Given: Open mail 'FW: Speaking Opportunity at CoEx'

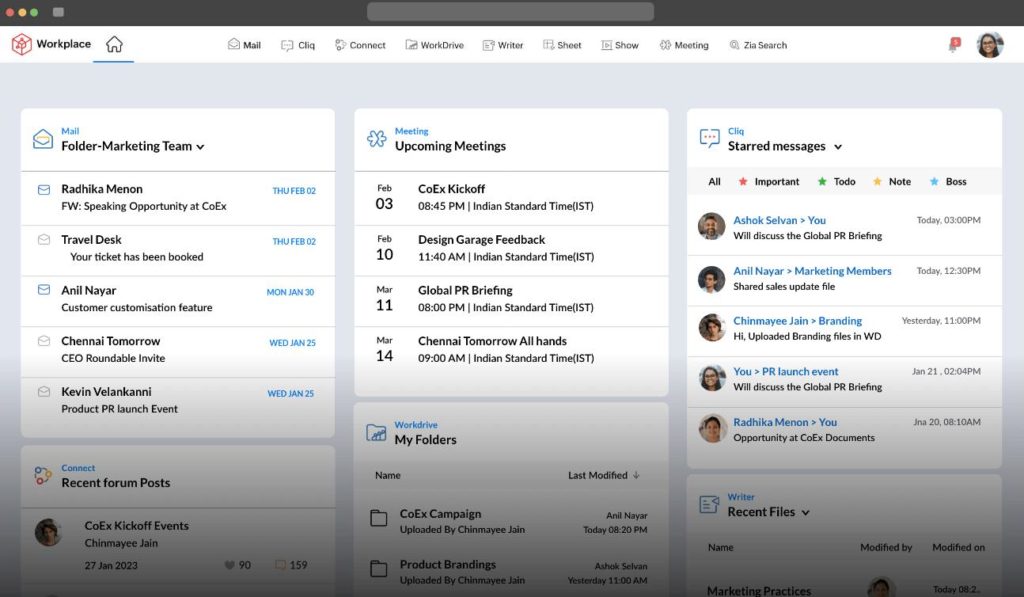Looking at the screenshot, I should 144,206.
